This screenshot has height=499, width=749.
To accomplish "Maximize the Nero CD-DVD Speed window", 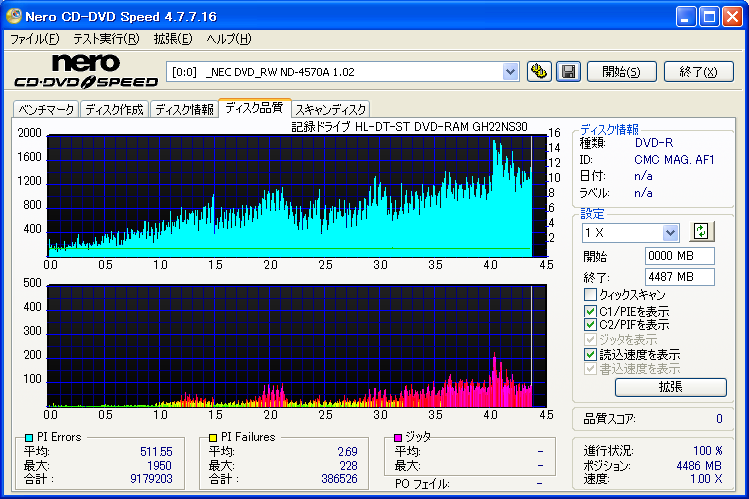I will (x=709, y=17).
